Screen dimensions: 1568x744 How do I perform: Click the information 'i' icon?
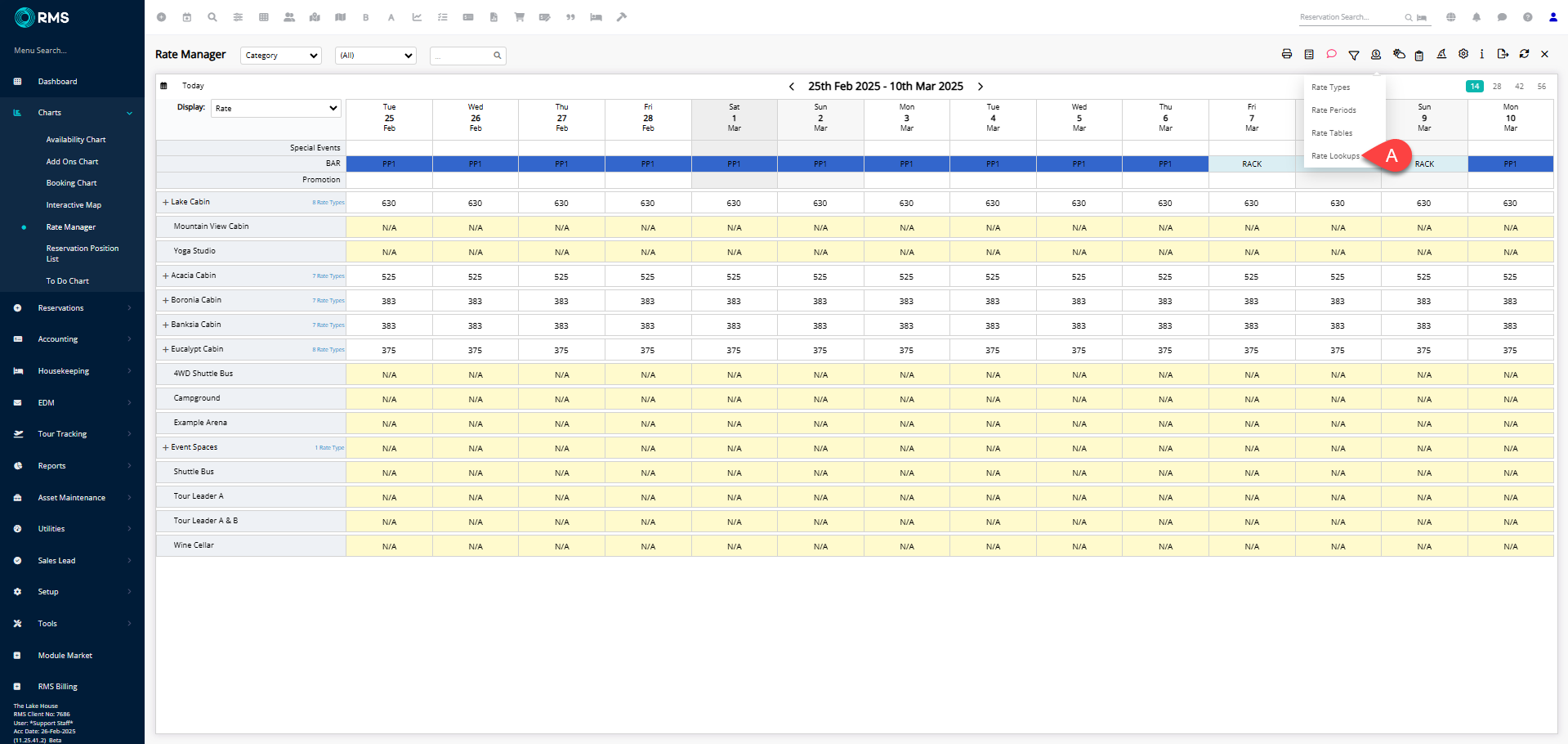tap(1482, 54)
